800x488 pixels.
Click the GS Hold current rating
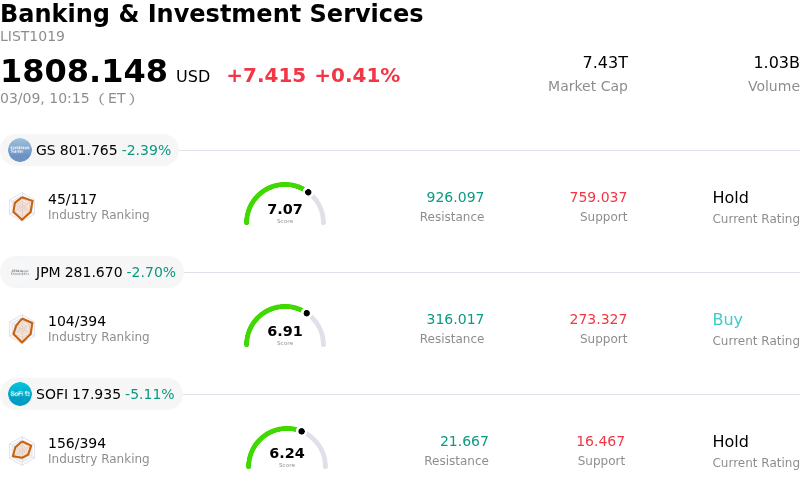[730, 198]
